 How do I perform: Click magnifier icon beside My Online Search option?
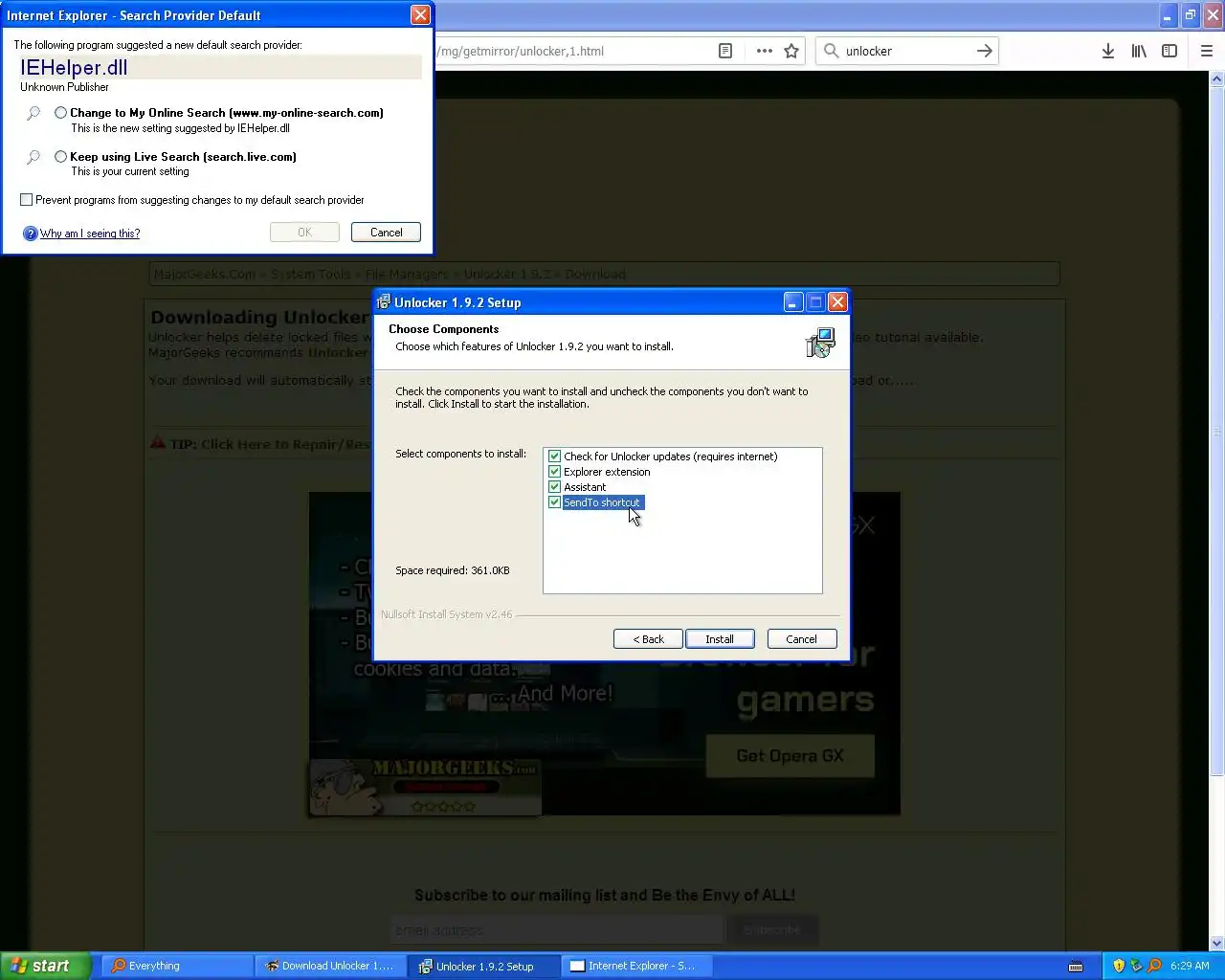(x=33, y=113)
